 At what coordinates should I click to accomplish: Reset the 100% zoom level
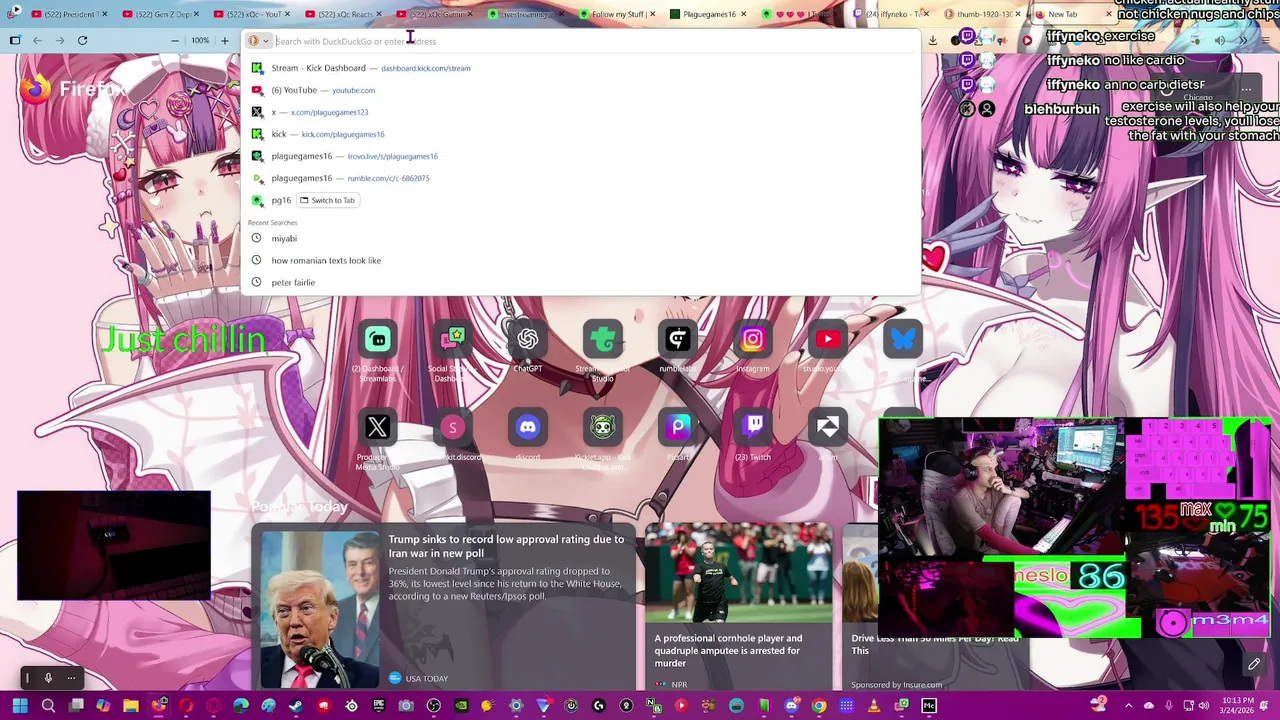[x=200, y=41]
